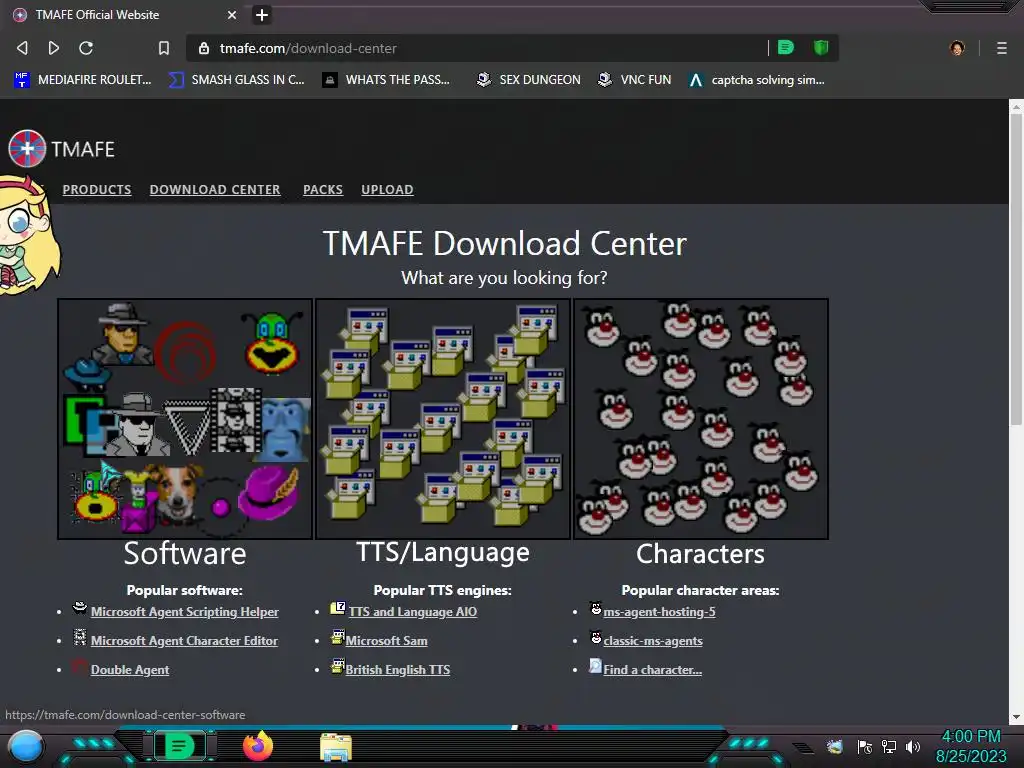Click the icon next to Microsoft Agent Scripting Helper
Viewport: 1024px width, 768px height.
coord(80,608)
